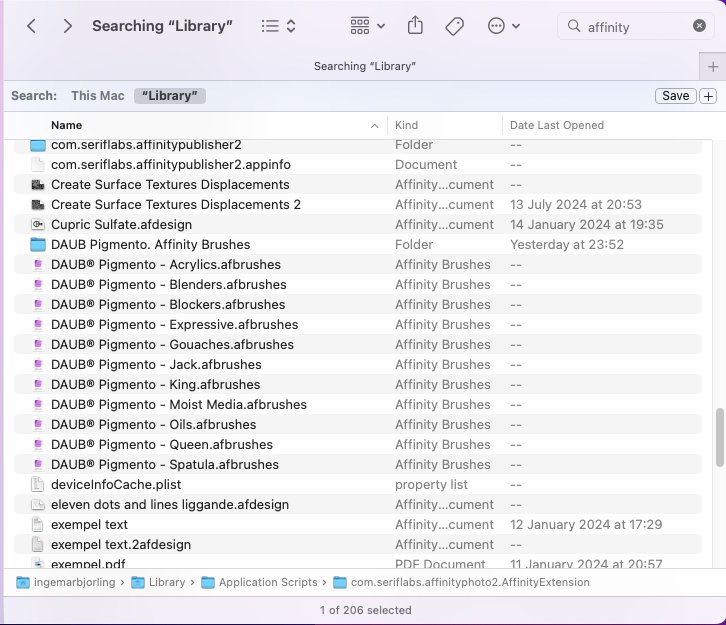726x625 pixels.
Task: Add a new Finder tab
Action: coord(713,67)
